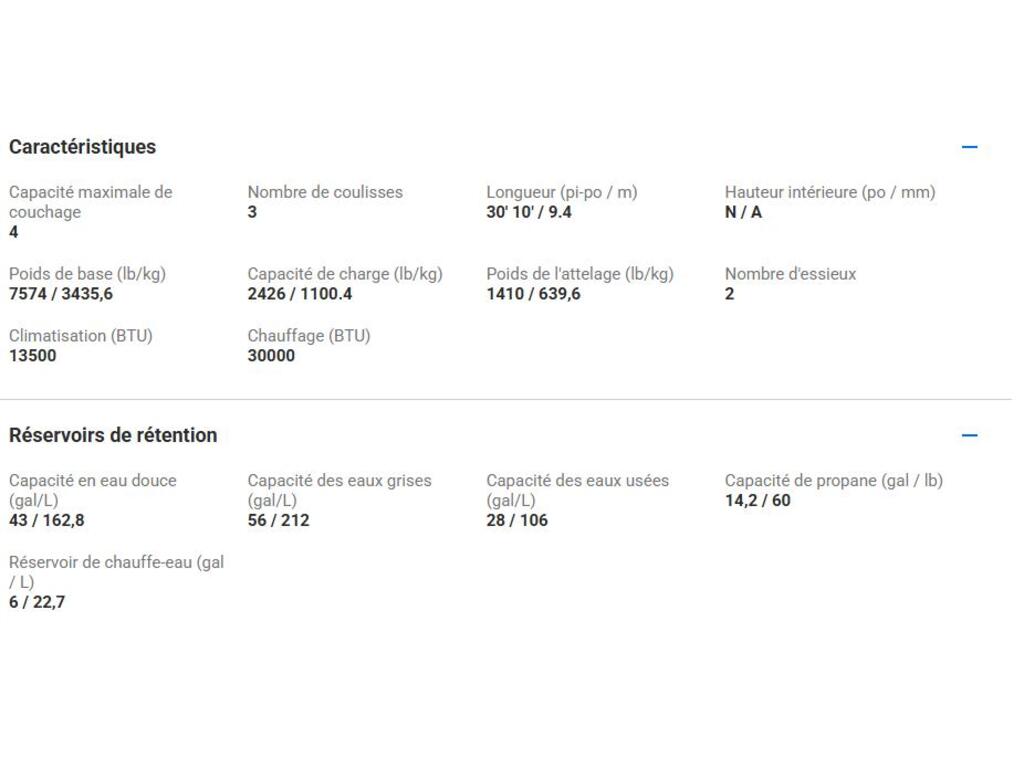Click the Capacité des eaux usées value 28 / 106
The image size is (1024, 768).
pyautogui.click(x=517, y=520)
